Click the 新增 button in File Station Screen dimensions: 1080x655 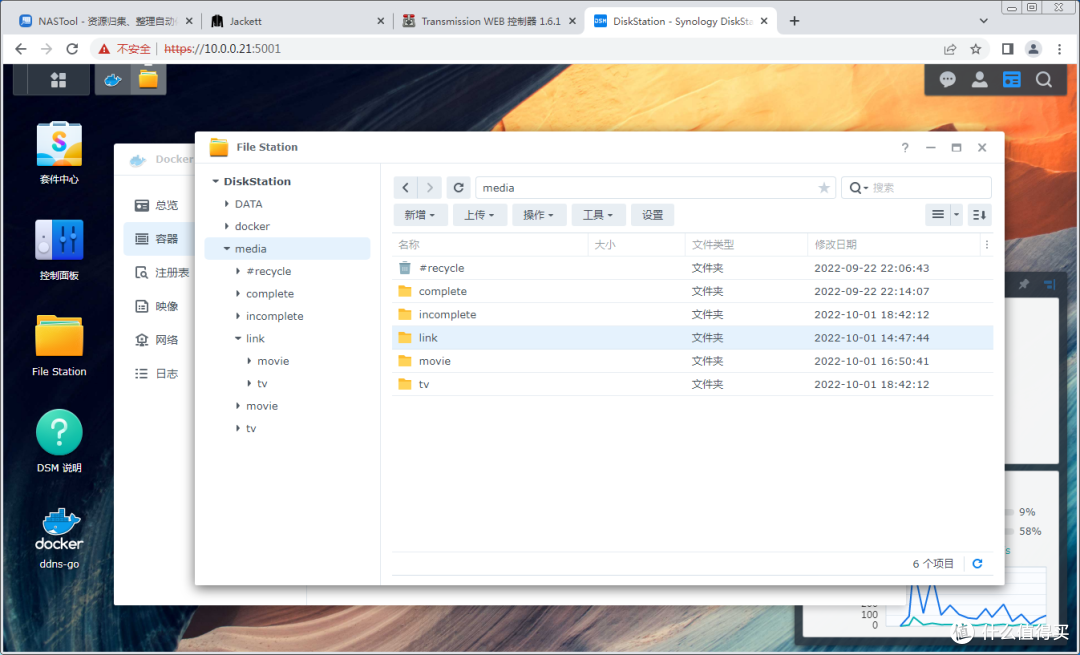[420, 214]
